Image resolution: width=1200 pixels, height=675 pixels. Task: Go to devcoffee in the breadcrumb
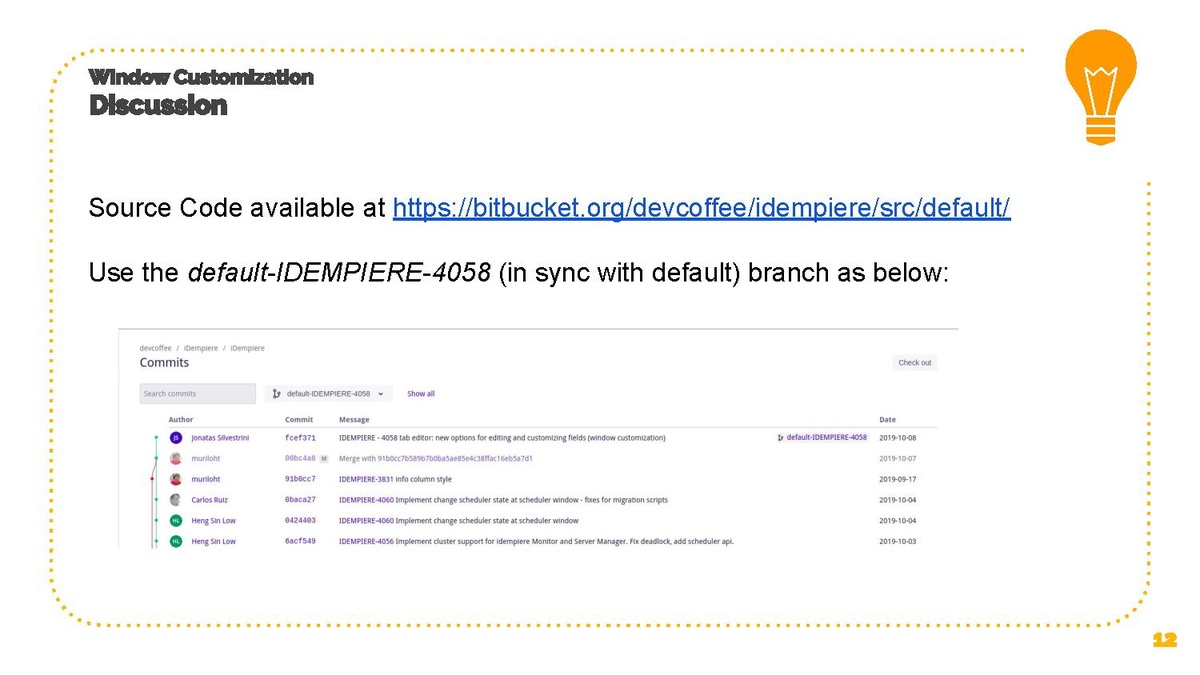tap(155, 348)
